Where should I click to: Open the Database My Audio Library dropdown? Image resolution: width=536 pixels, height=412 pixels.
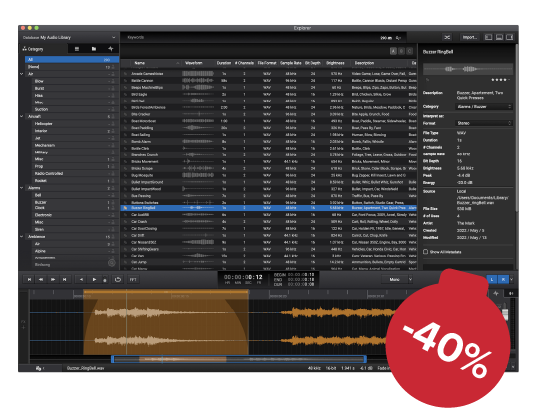pos(69,37)
